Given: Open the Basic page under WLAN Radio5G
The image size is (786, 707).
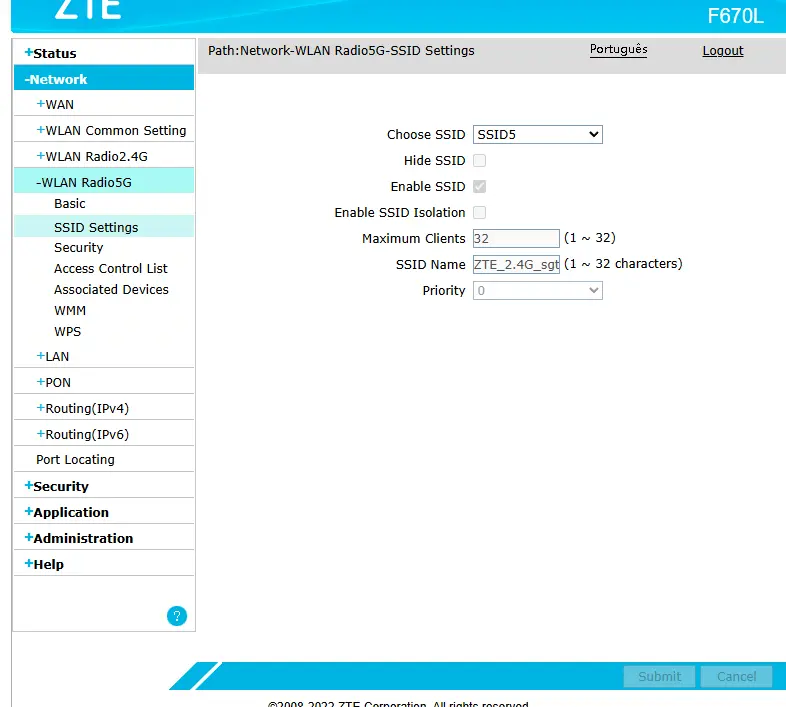Looking at the screenshot, I should click(70, 204).
